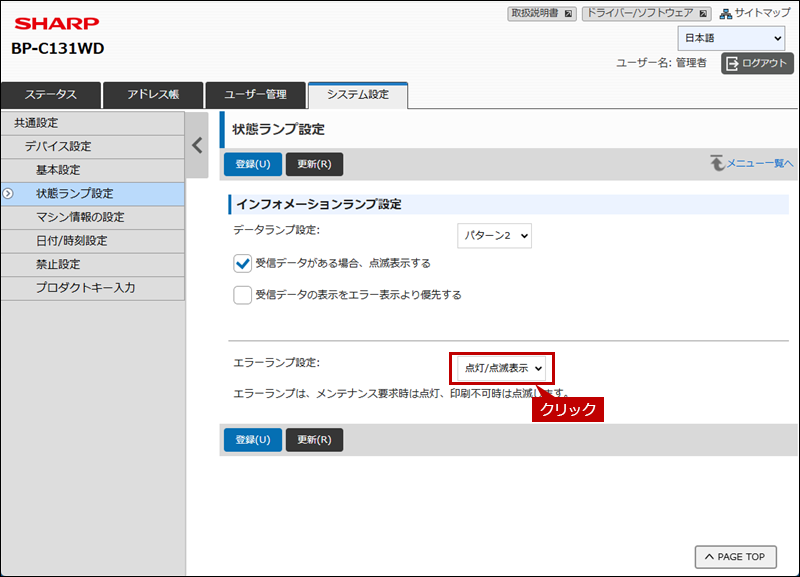The image size is (800, 577).
Task: Switch to the アドレス帳 tab
Action: pyautogui.click(x=153, y=94)
